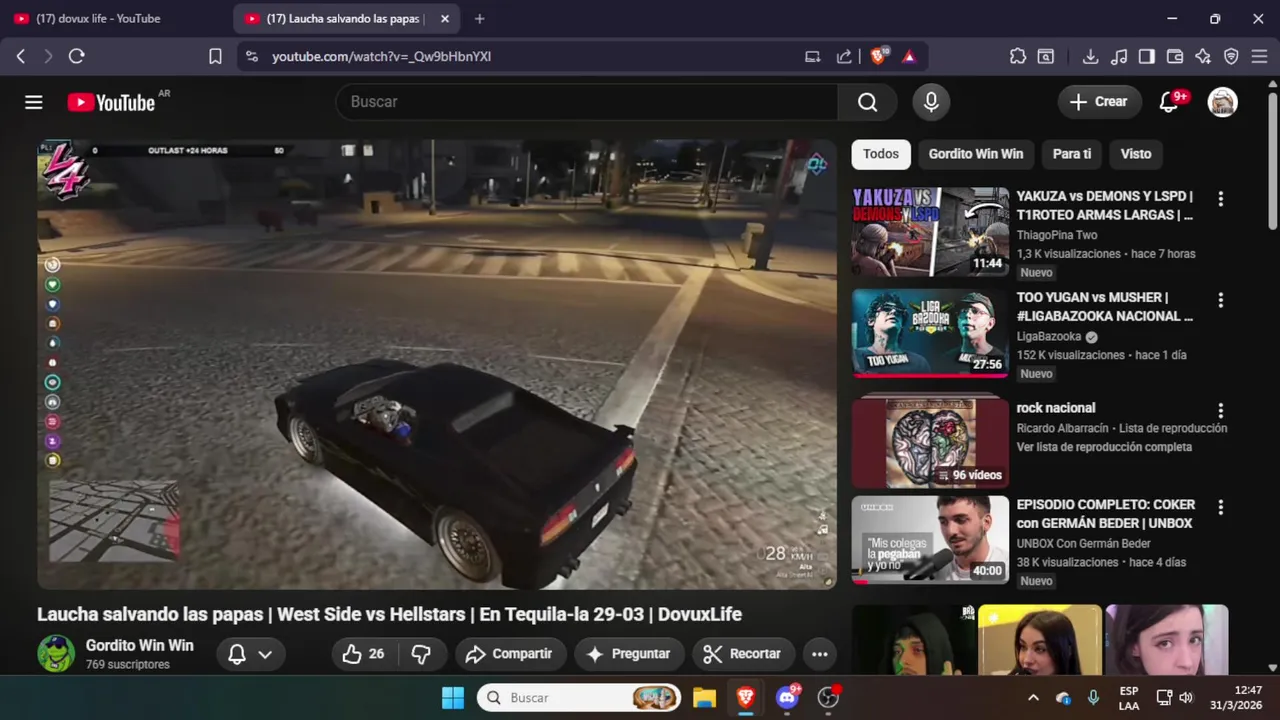The height and width of the screenshot is (720, 1280).
Task: Toggle the browser sidebar panel
Action: point(1147,57)
